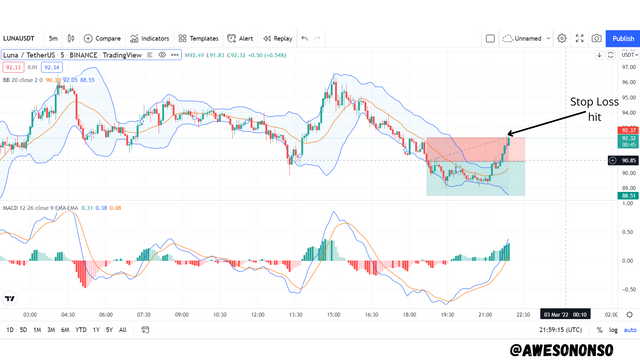Click the Compare symbol plus icon

click(x=88, y=38)
